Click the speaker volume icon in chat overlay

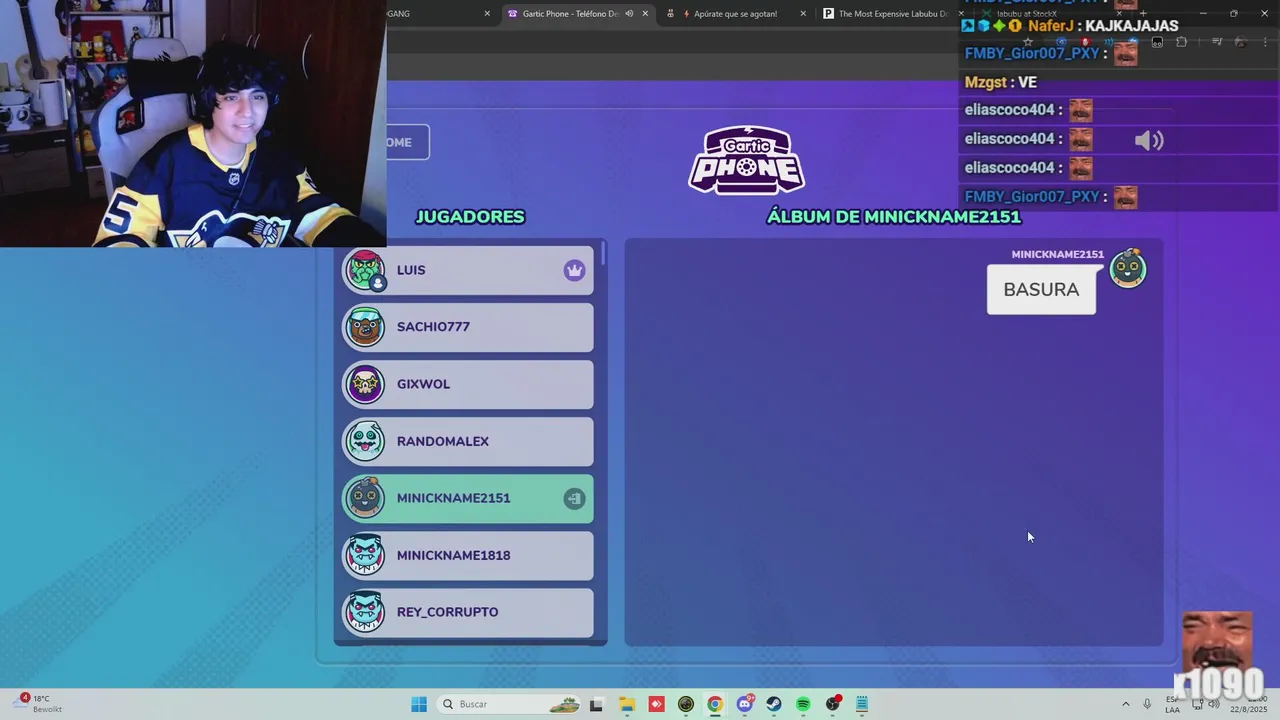coord(1149,141)
